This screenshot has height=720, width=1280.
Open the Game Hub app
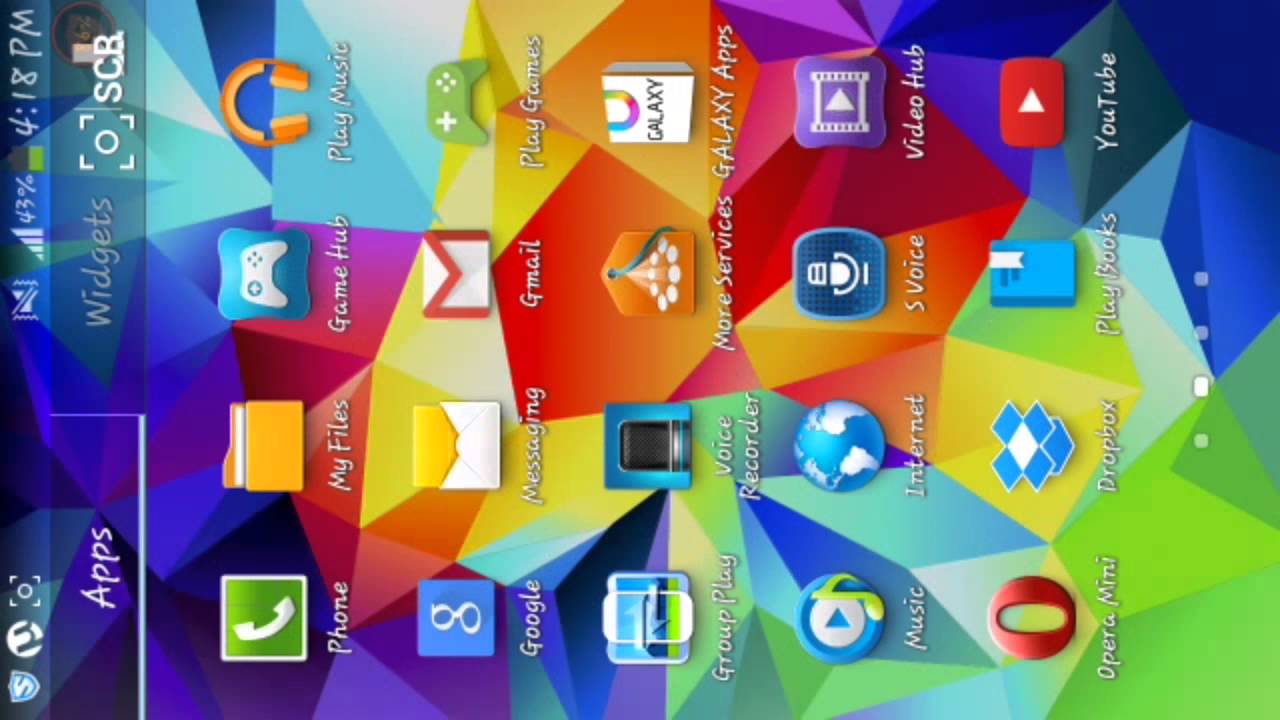[x=264, y=273]
